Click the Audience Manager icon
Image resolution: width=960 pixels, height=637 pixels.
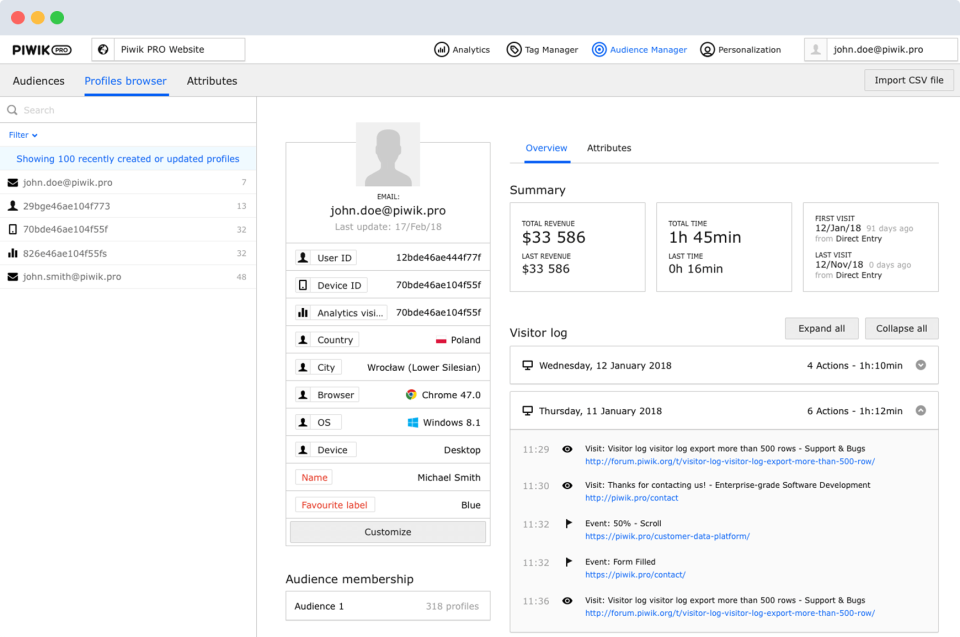(598, 48)
